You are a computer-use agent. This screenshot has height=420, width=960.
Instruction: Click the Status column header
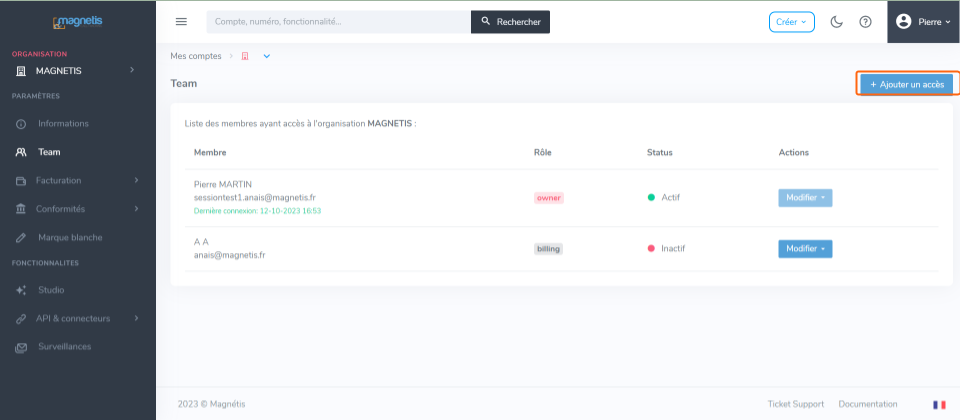coord(659,152)
